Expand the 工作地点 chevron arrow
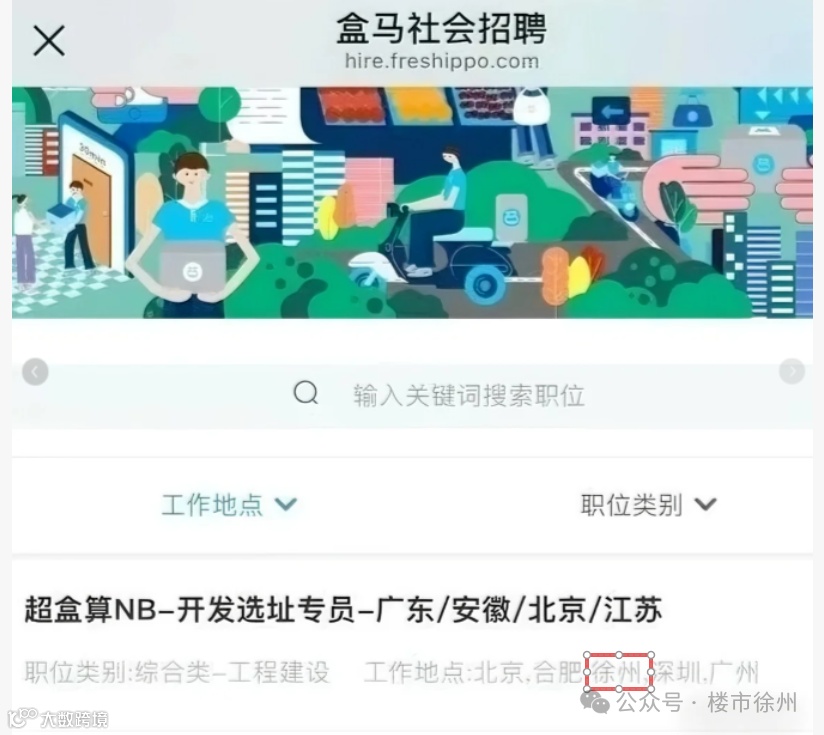The width and height of the screenshot is (824, 735). pos(286,504)
